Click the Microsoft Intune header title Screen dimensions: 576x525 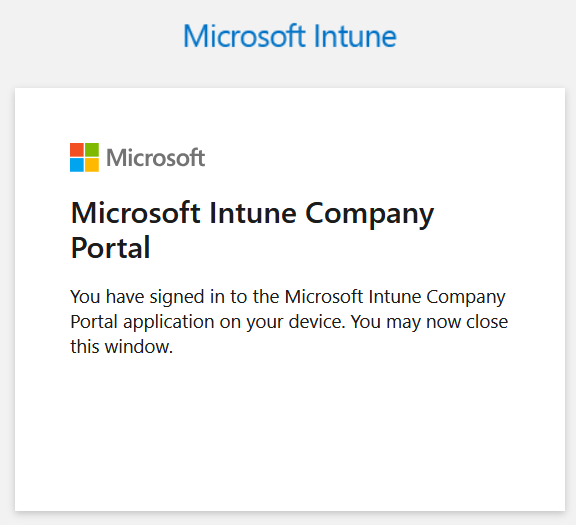290,36
